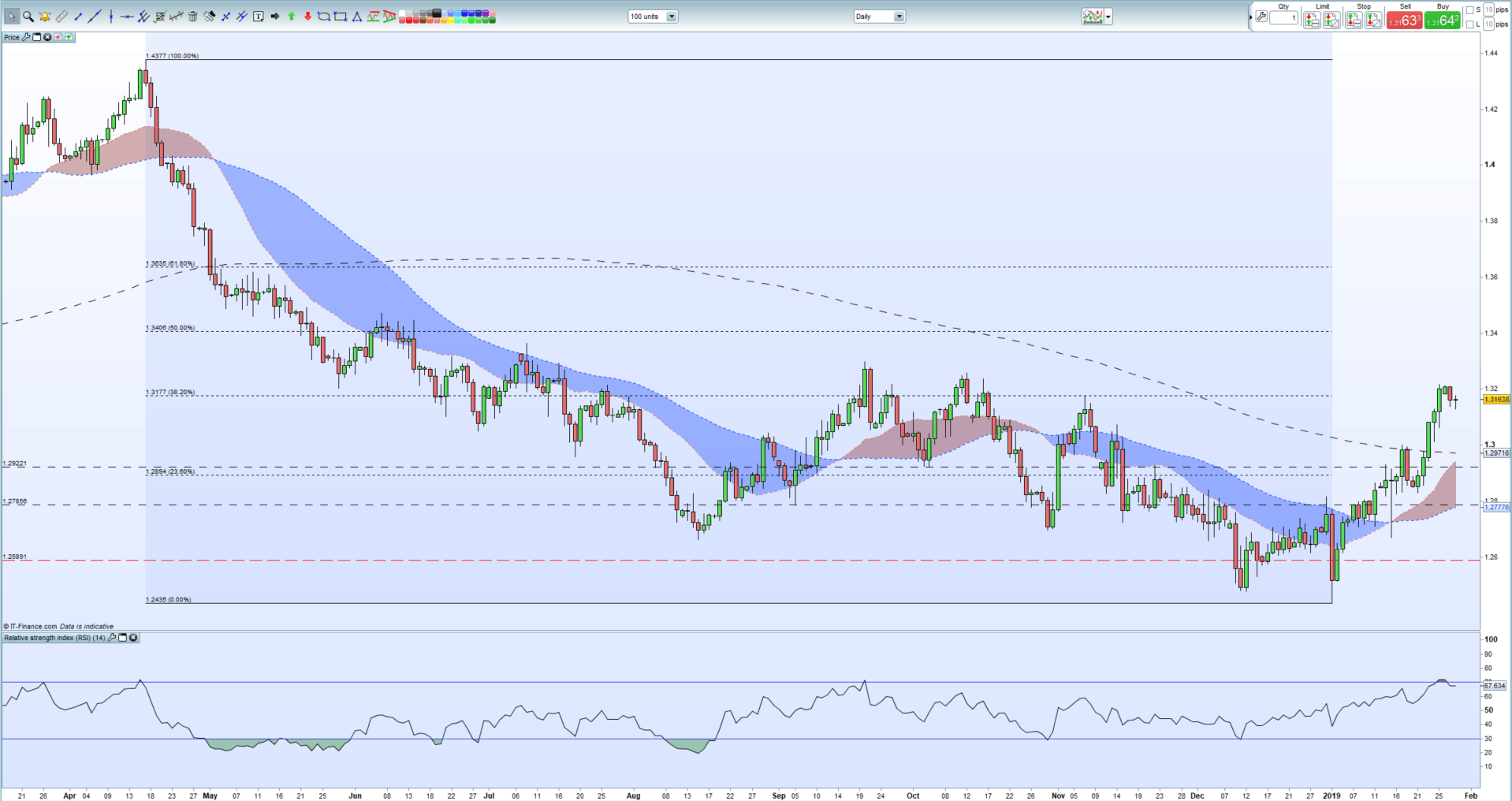1512x801 pixels.
Task: Click first Stop order icon
Action: point(1354,20)
